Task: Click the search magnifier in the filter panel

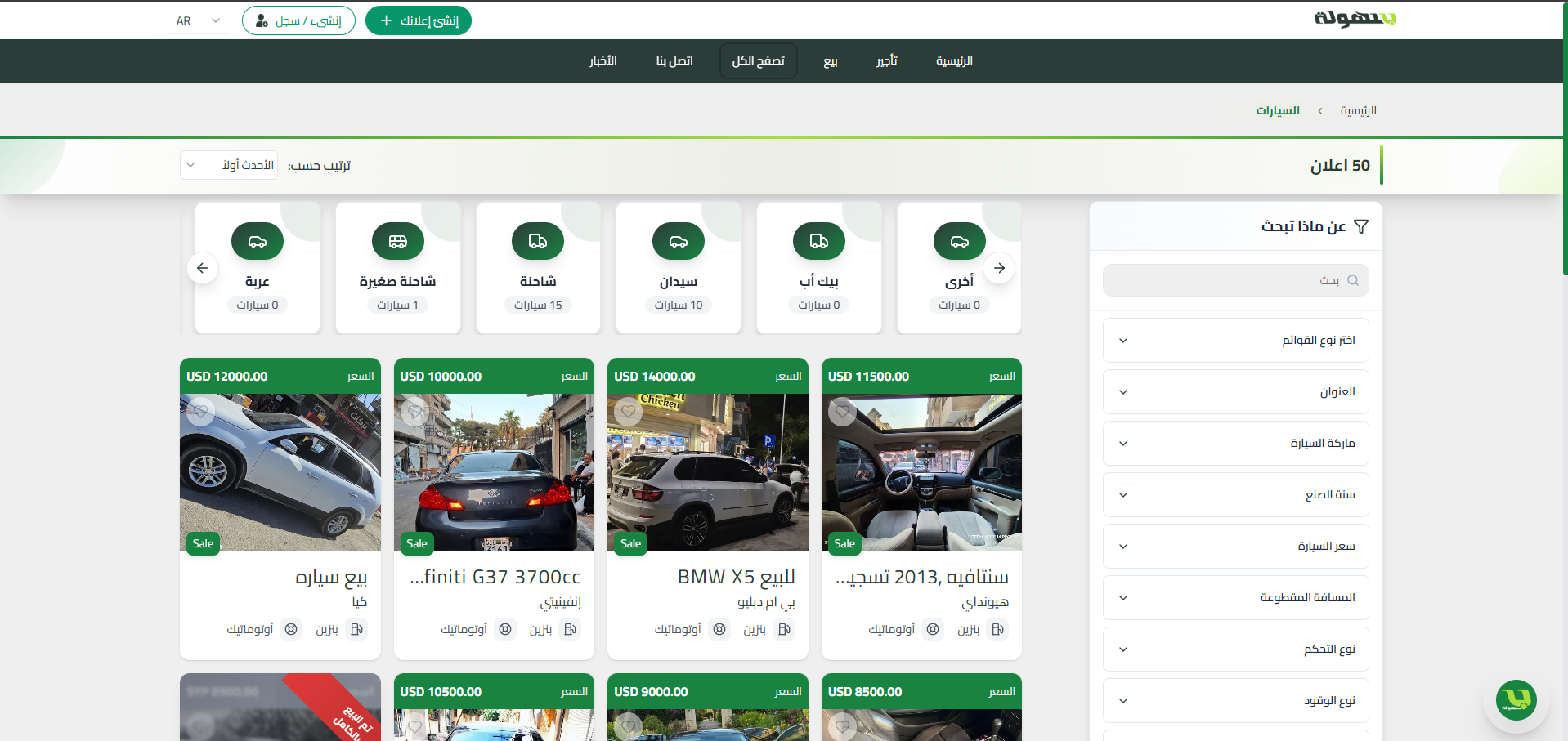Action: click(1352, 280)
